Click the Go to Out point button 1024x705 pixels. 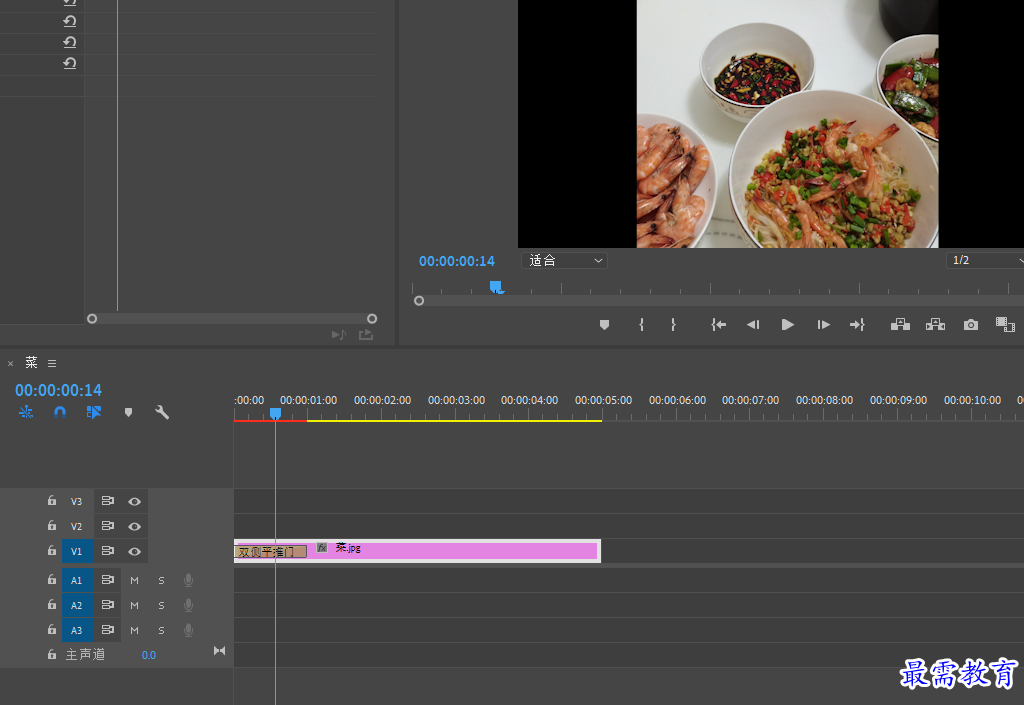[x=857, y=324]
